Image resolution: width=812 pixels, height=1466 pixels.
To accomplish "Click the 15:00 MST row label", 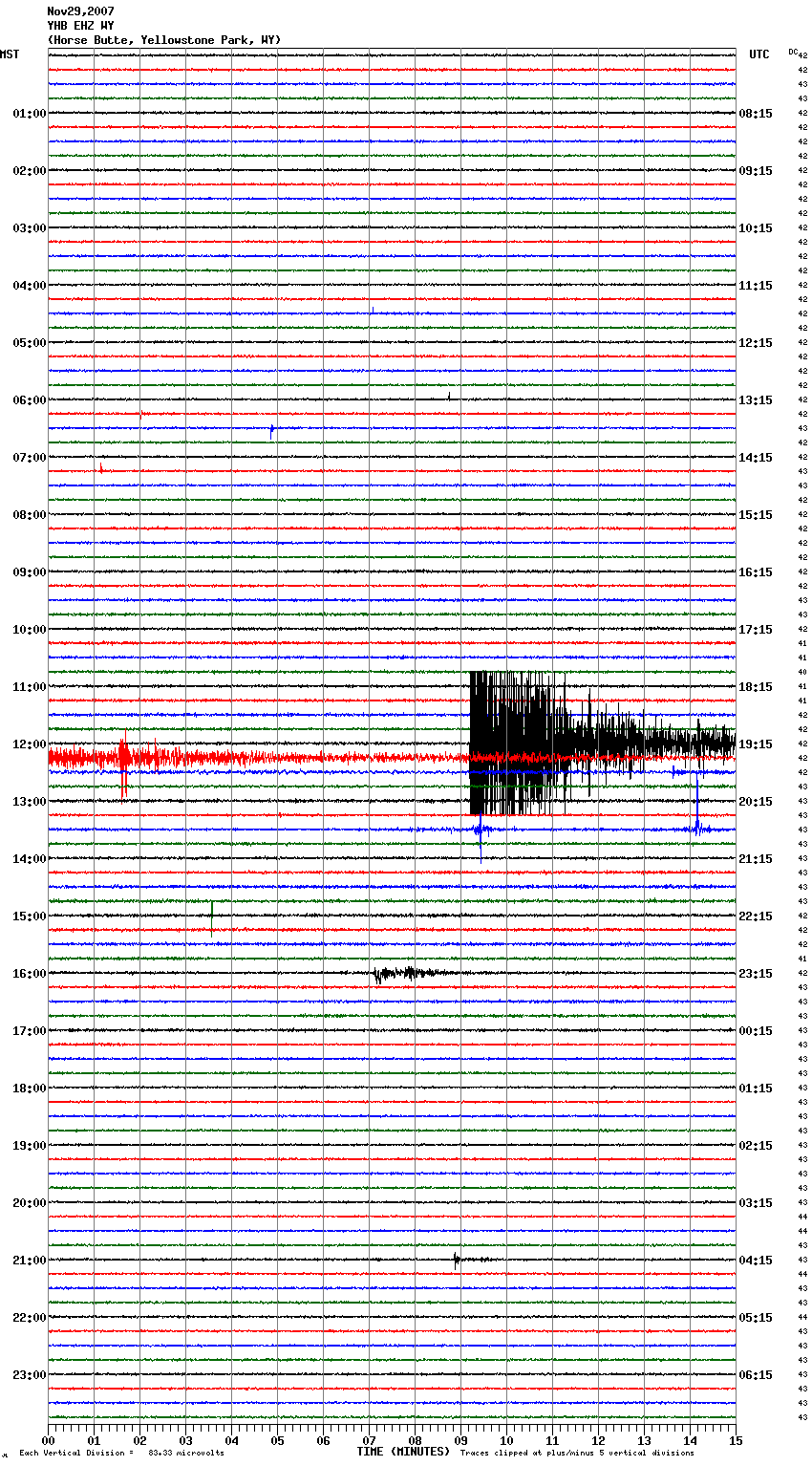I will (30, 916).
